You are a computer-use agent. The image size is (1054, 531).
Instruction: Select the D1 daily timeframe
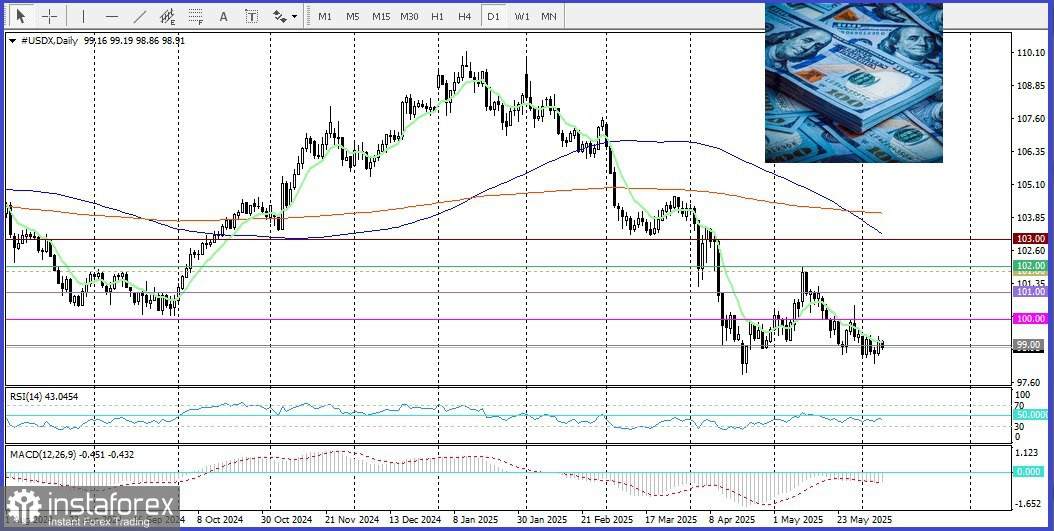tap(493, 16)
